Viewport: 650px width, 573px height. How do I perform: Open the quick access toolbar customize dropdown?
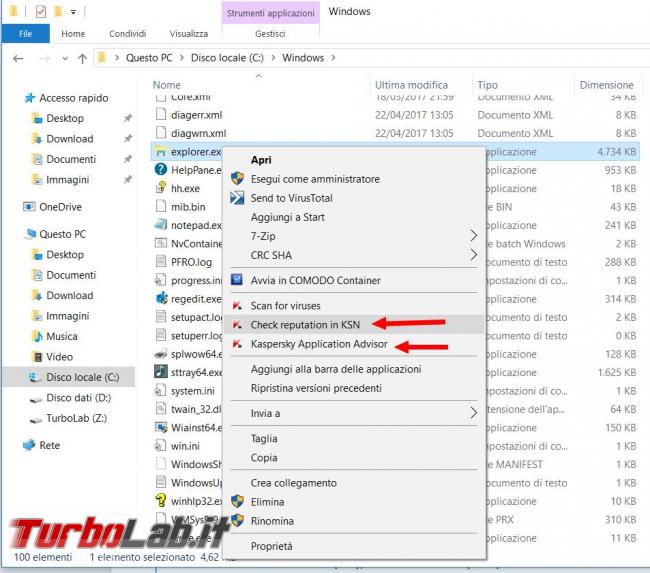[73, 12]
